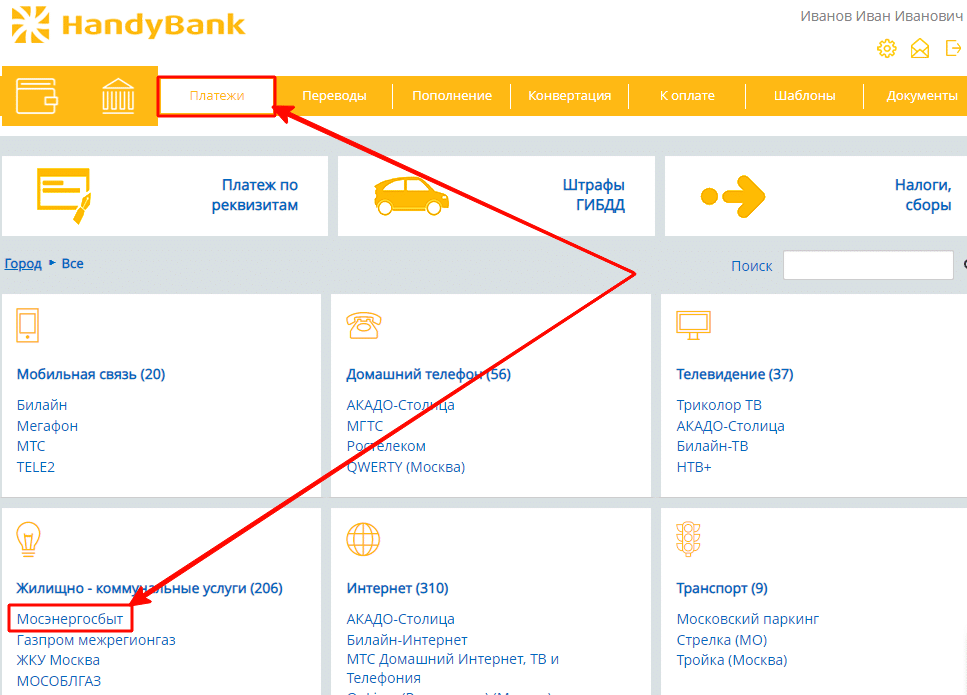
Task: Click the traffic light transport icon
Action: click(x=688, y=539)
